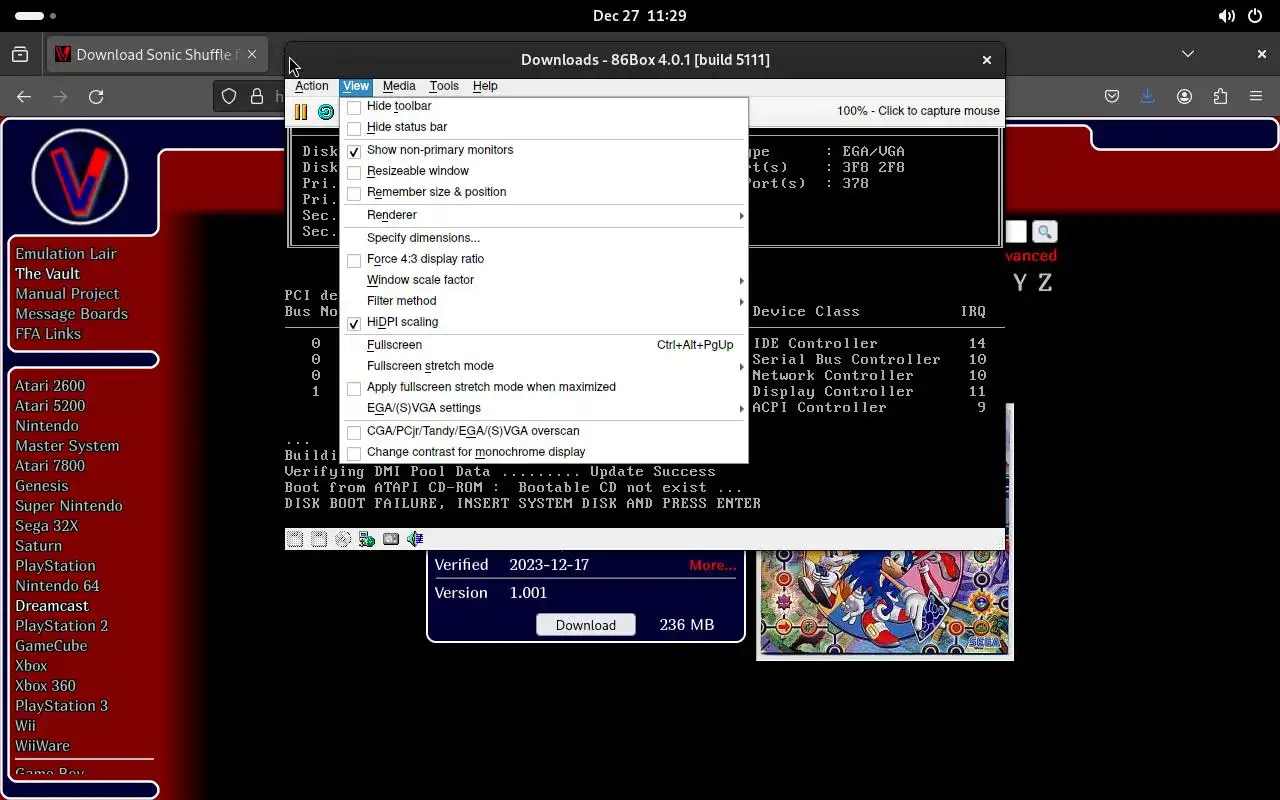The width and height of the screenshot is (1280, 800).
Task: Click the search magnifier icon on webpage
Action: coord(1044,232)
